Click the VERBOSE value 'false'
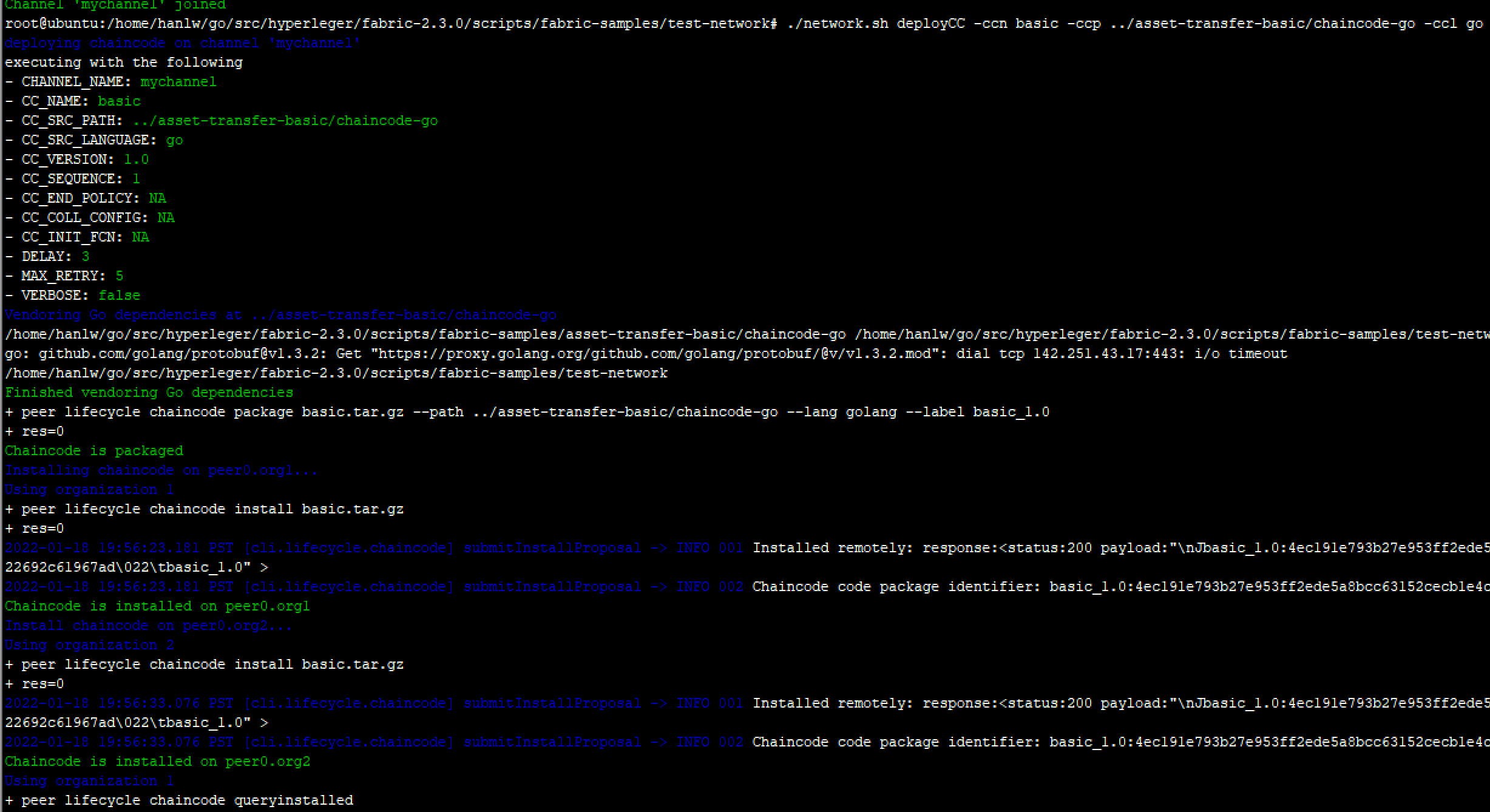The width and height of the screenshot is (1490, 812). coord(119,295)
